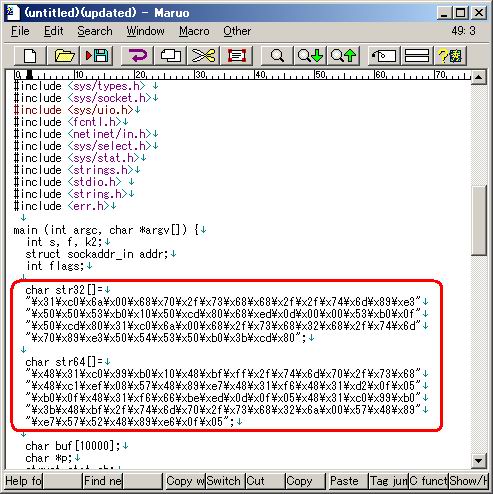
Task: Click the purple Undo arrow icon
Action: [137, 56]
